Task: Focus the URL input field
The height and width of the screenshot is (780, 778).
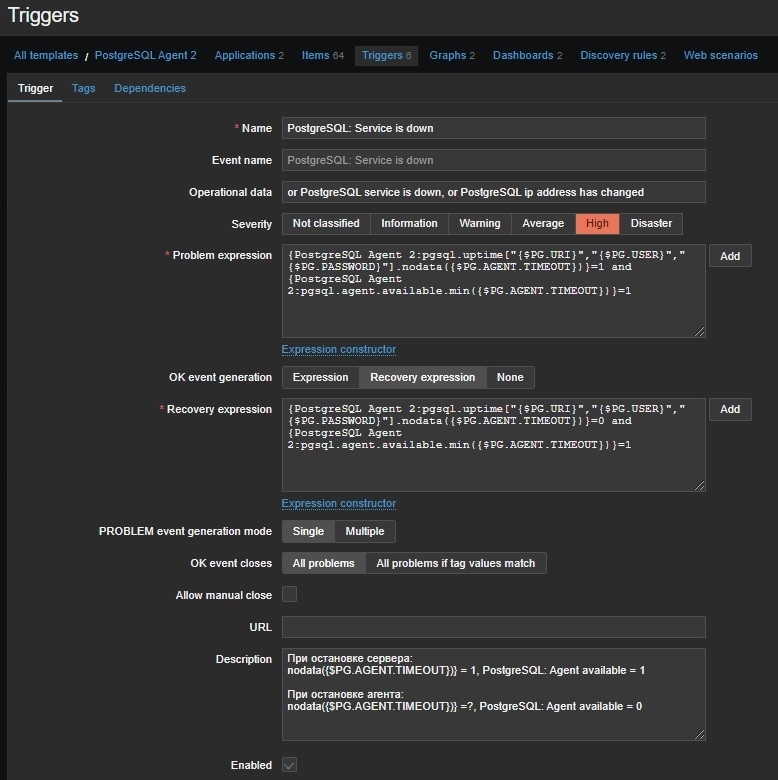Action: click(493, 627)
